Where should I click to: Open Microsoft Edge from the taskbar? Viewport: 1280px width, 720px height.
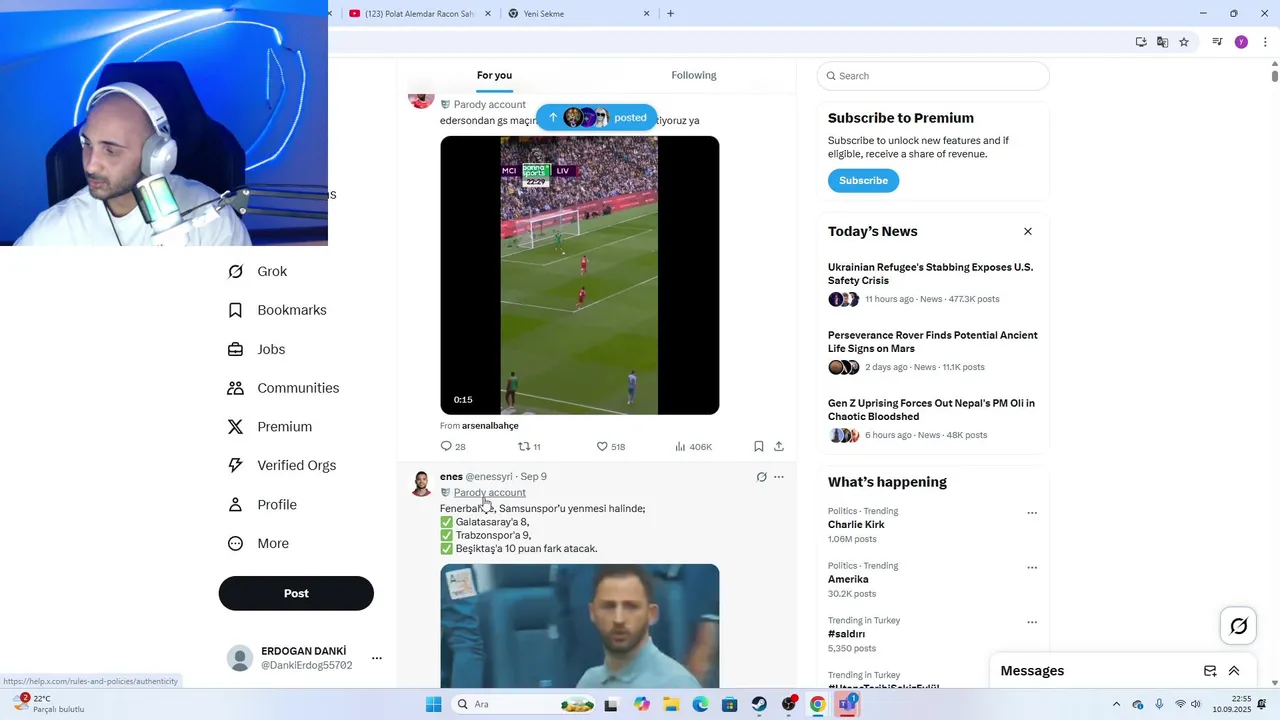[x=701, y=704]
